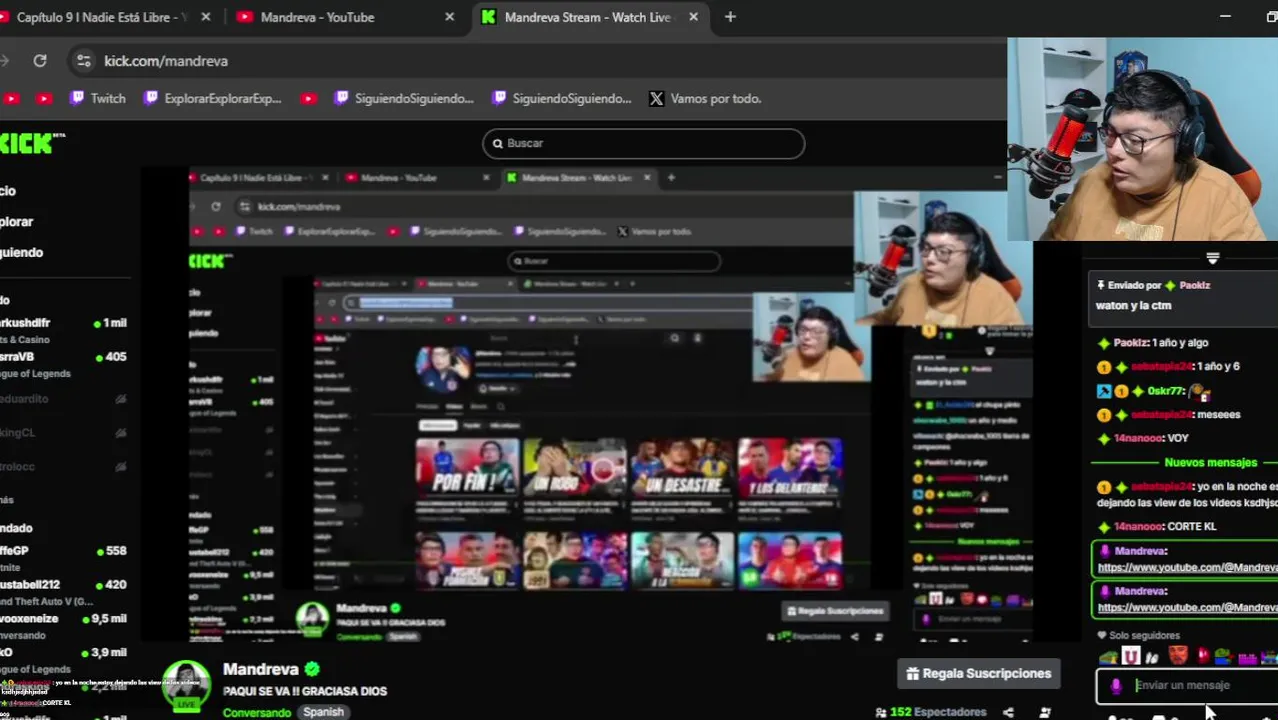
Task: Open the X bookmark Vamos por todo
Action: [705, 98]
